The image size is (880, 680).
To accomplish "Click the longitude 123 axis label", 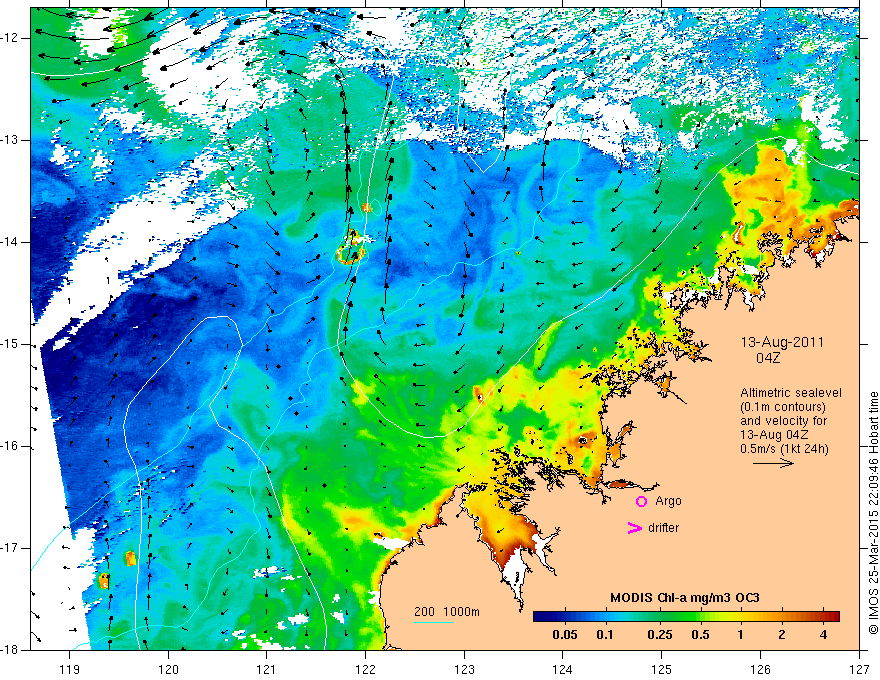I will coord(464,670).
